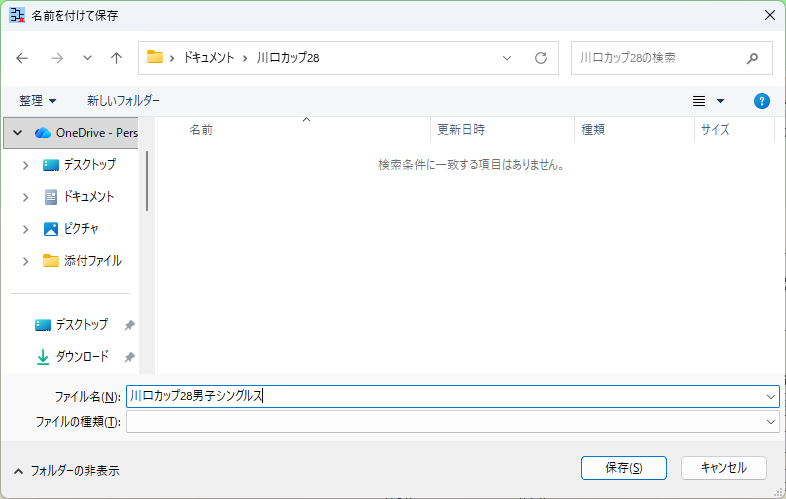The height and width of the screenshot is (499, 786).
Task: Select ピクチャ folder in the sidebar
Action: 81,229
